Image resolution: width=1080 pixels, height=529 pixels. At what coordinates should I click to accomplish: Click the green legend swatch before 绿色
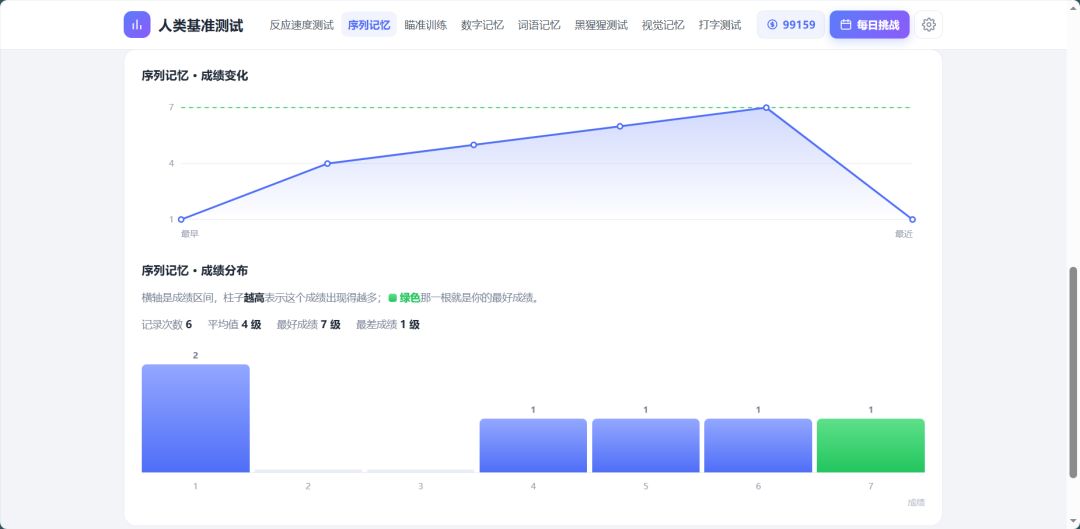[x=393, y=298]
